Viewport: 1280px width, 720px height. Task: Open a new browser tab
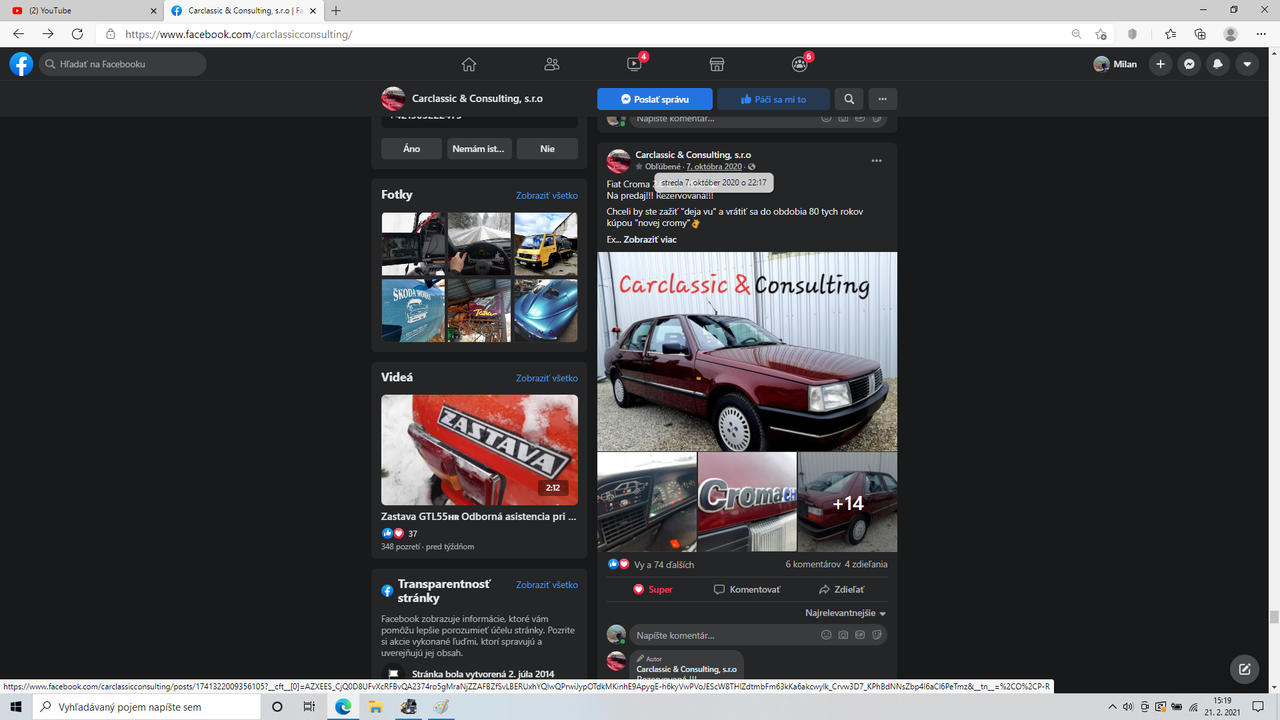(x=336, y=10)
